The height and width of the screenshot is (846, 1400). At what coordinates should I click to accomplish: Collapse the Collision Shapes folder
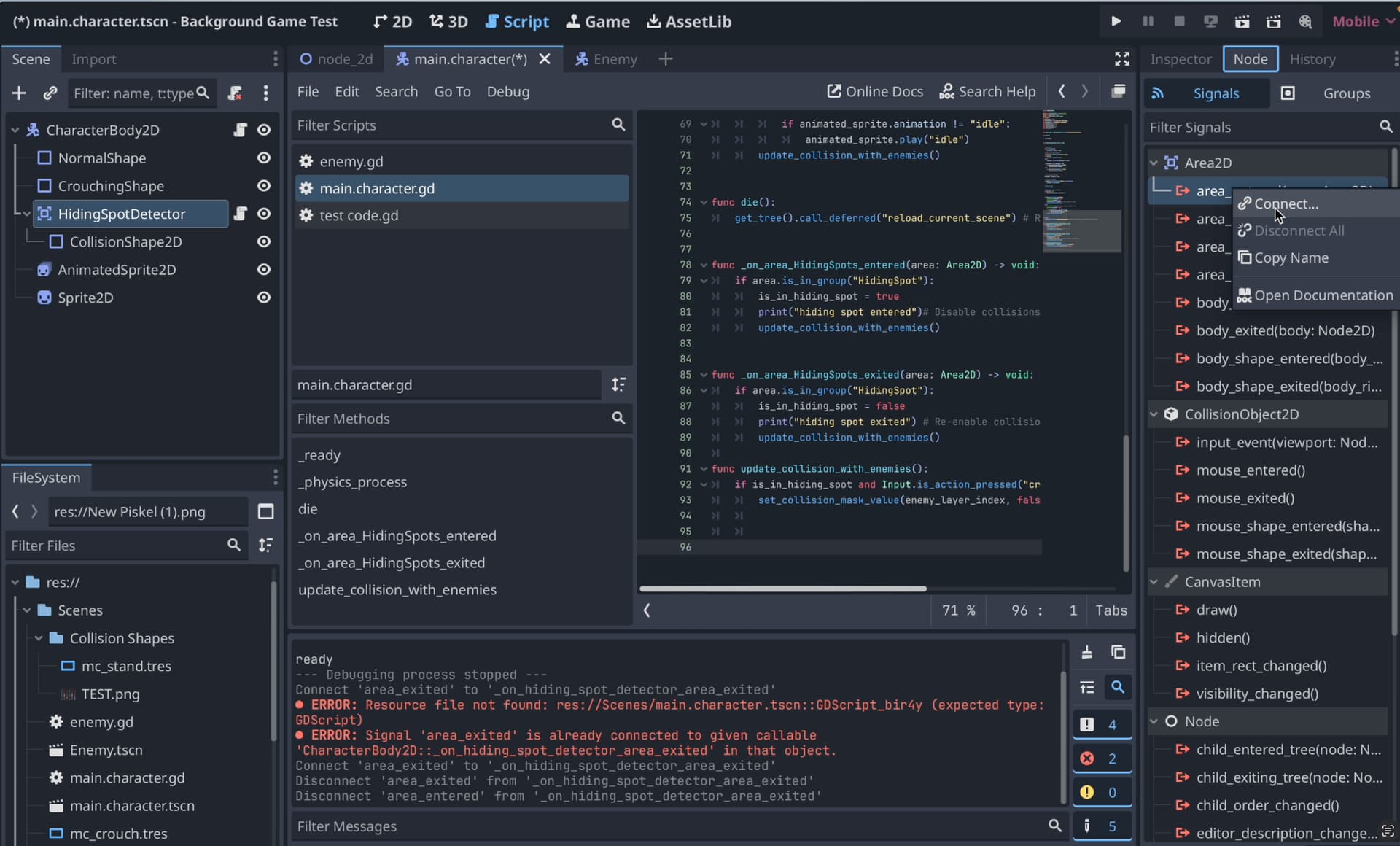coord(39,638)
